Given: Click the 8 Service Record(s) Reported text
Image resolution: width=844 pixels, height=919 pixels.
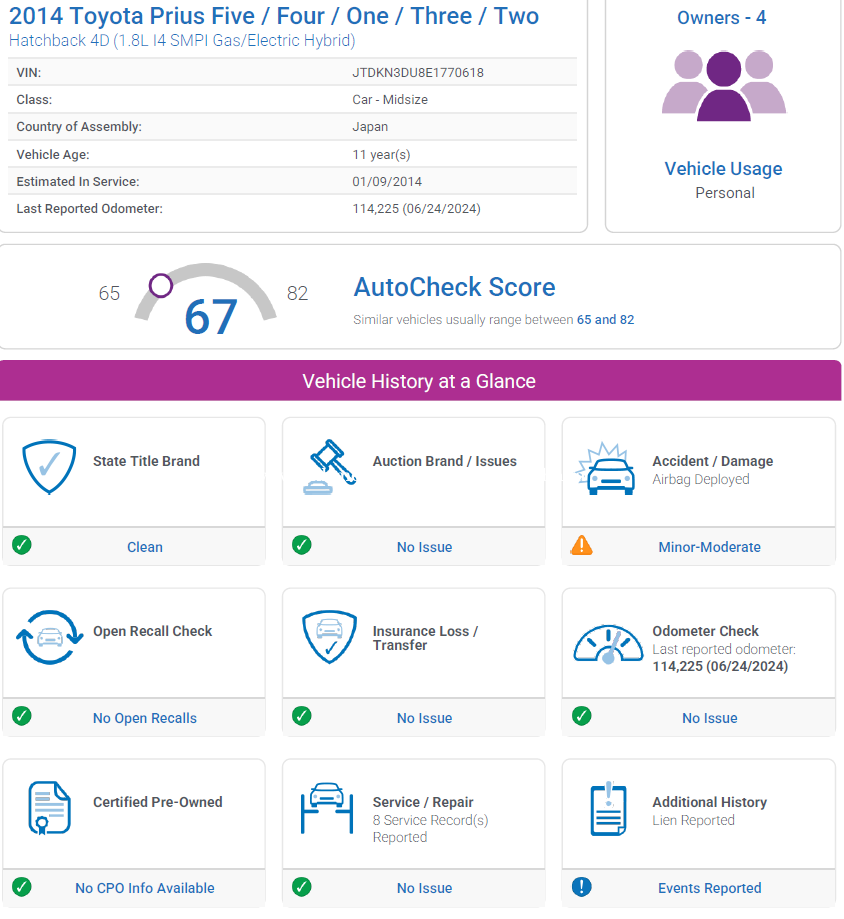Looking at the screenshot, I should pos(430,828).
